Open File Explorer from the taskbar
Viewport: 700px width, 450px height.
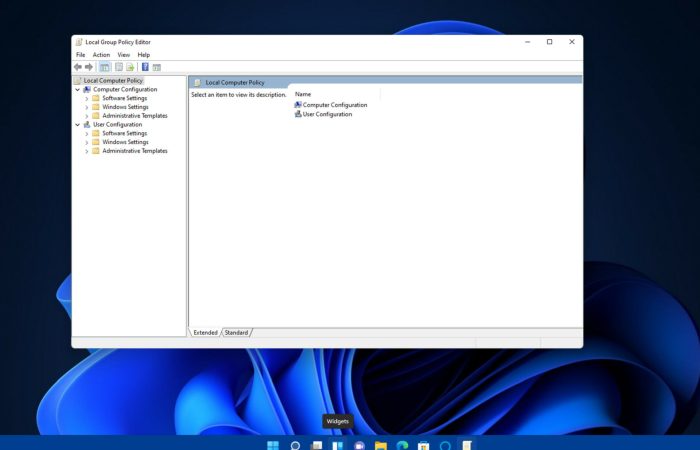click(381, 445)
